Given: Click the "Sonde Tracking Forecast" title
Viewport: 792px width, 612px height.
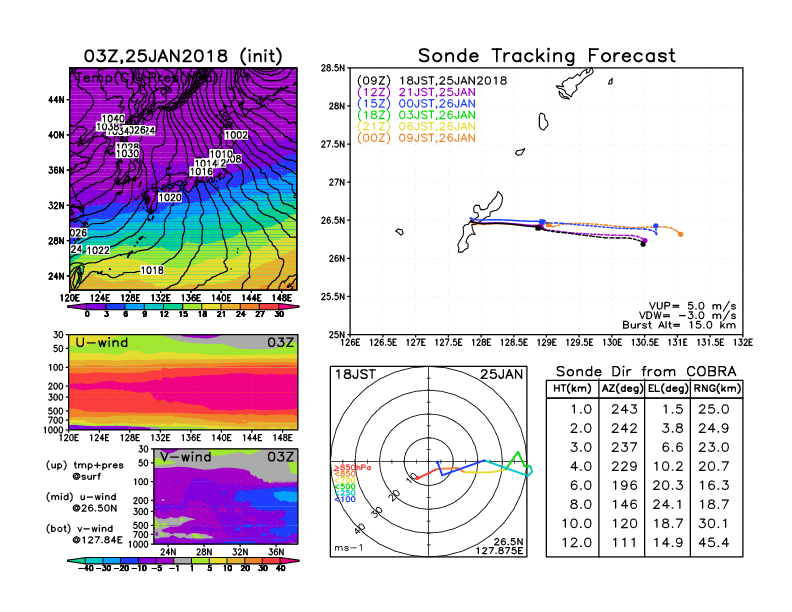Looking at the screenshot, I should 547,56.
